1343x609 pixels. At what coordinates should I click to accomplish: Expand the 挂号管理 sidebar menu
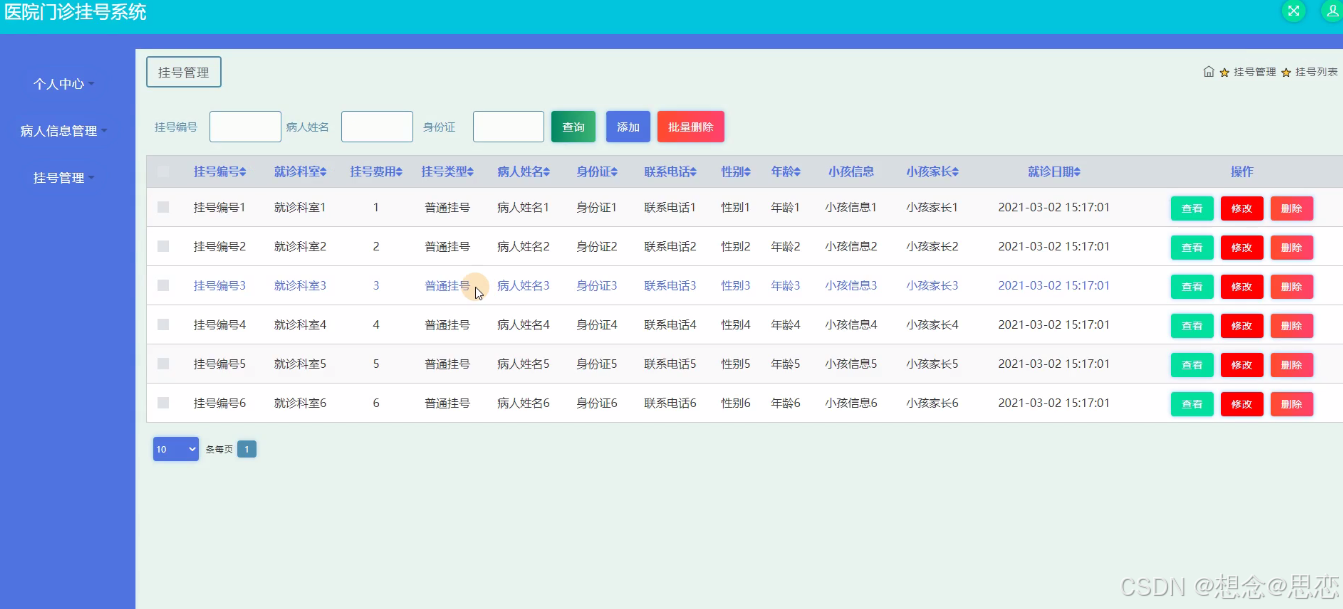tap(64, 178)
